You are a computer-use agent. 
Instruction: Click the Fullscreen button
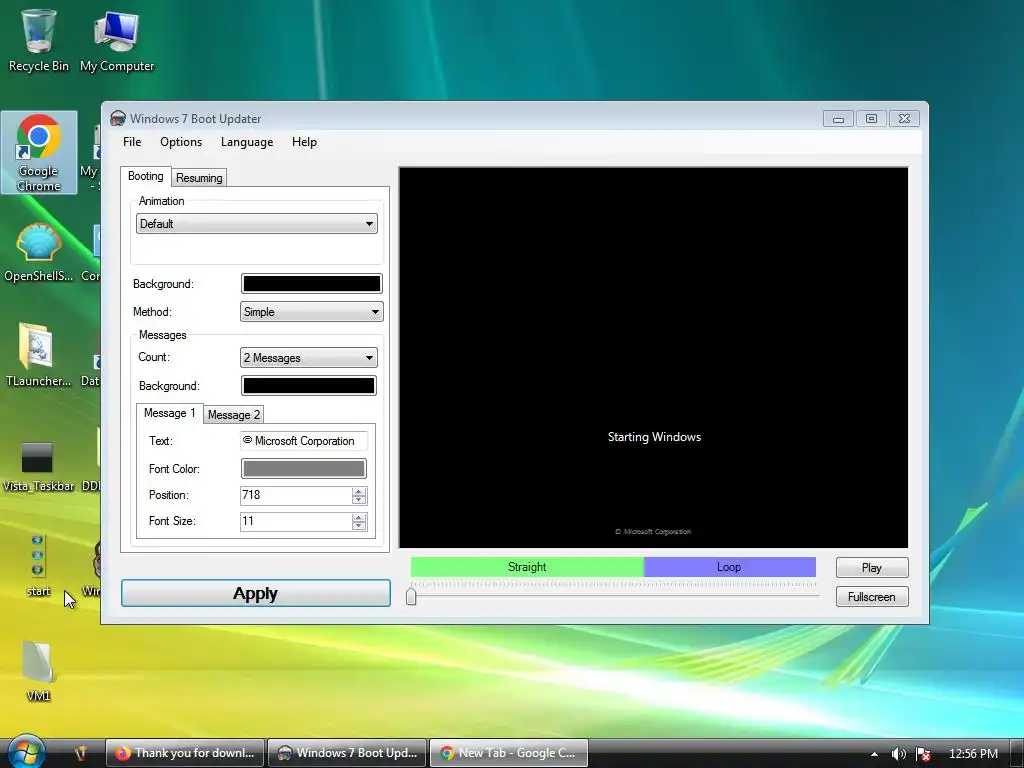872,596
